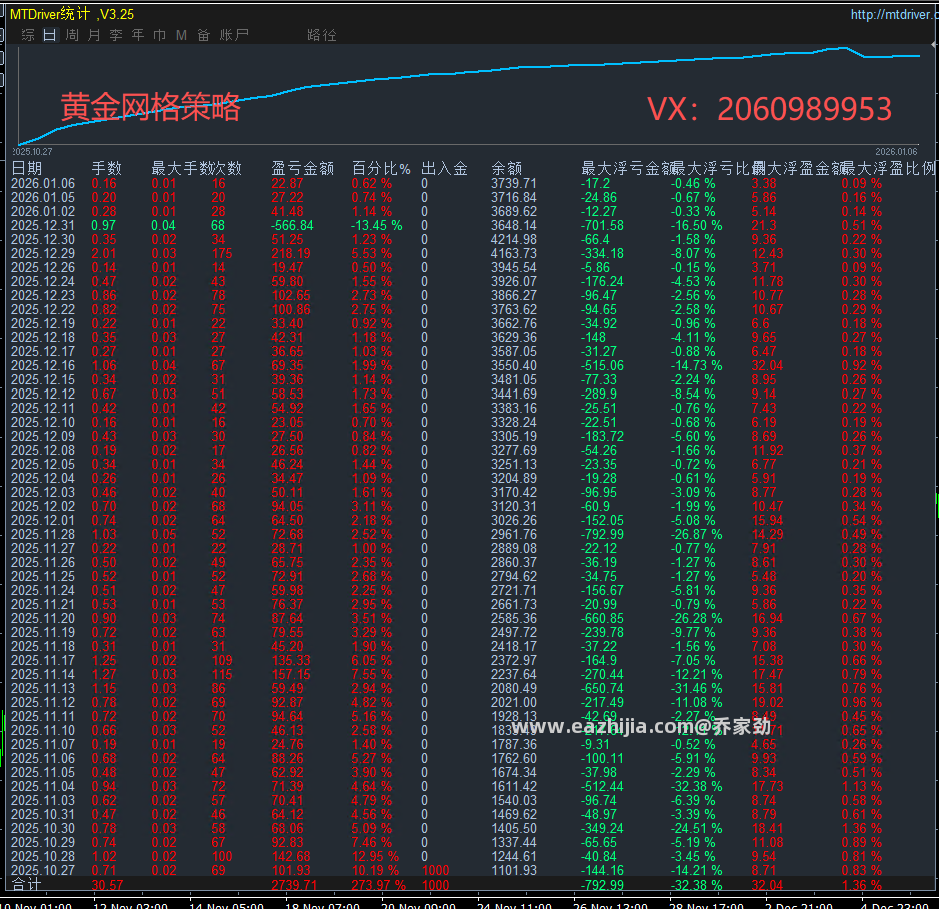Switch to the 备 comment tab
939x909 pixels.
204,35
